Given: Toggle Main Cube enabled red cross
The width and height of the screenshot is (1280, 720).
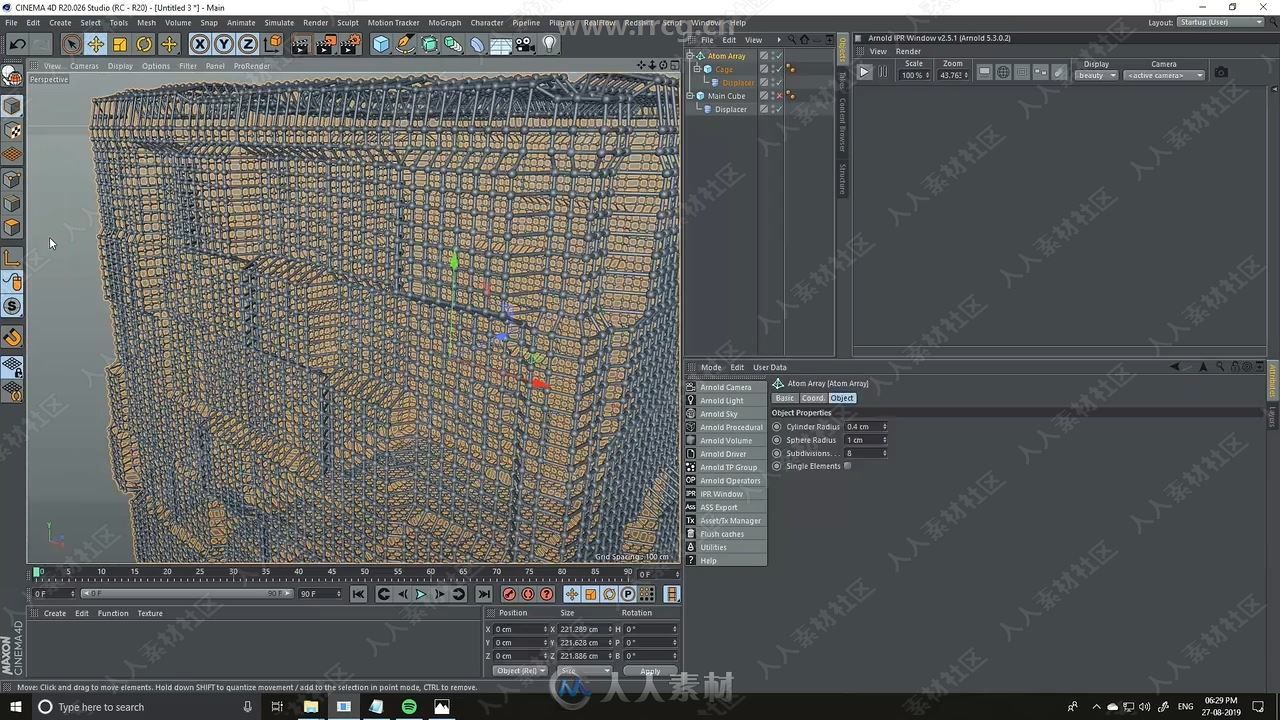Looking at the screenshot, I should (779, 96).
